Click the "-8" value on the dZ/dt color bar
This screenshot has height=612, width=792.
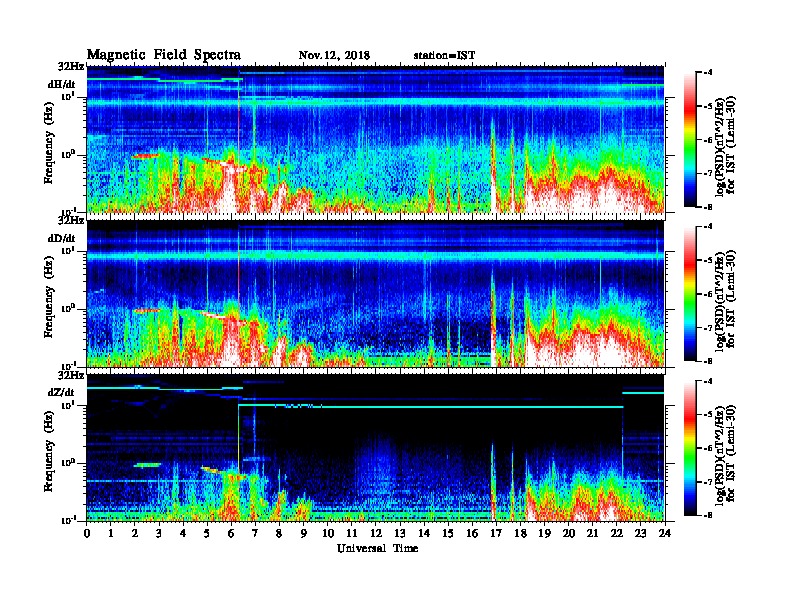[x=708, y=515]
